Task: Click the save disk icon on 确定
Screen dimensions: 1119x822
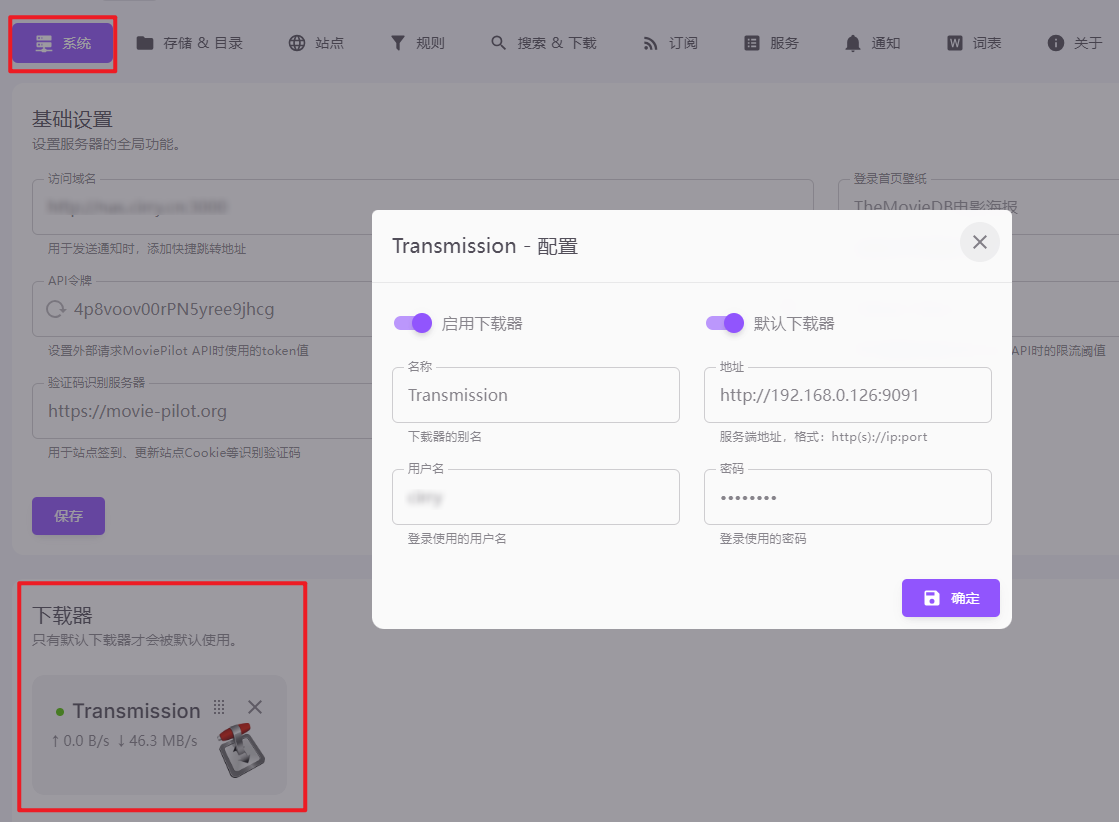Action: 932,598
